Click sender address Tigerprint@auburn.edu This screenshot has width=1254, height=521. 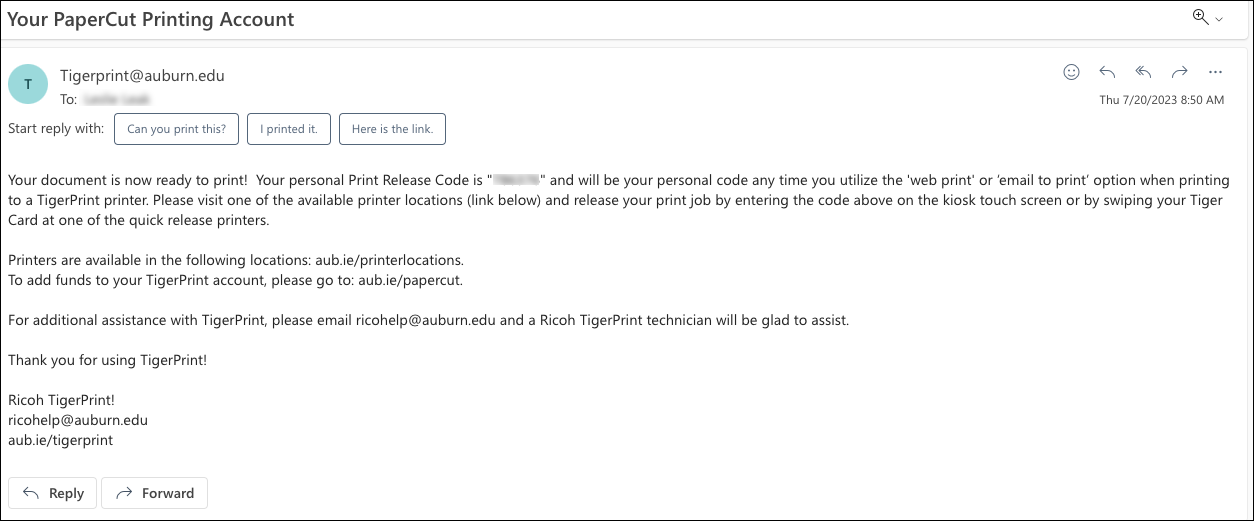(142, 76)
